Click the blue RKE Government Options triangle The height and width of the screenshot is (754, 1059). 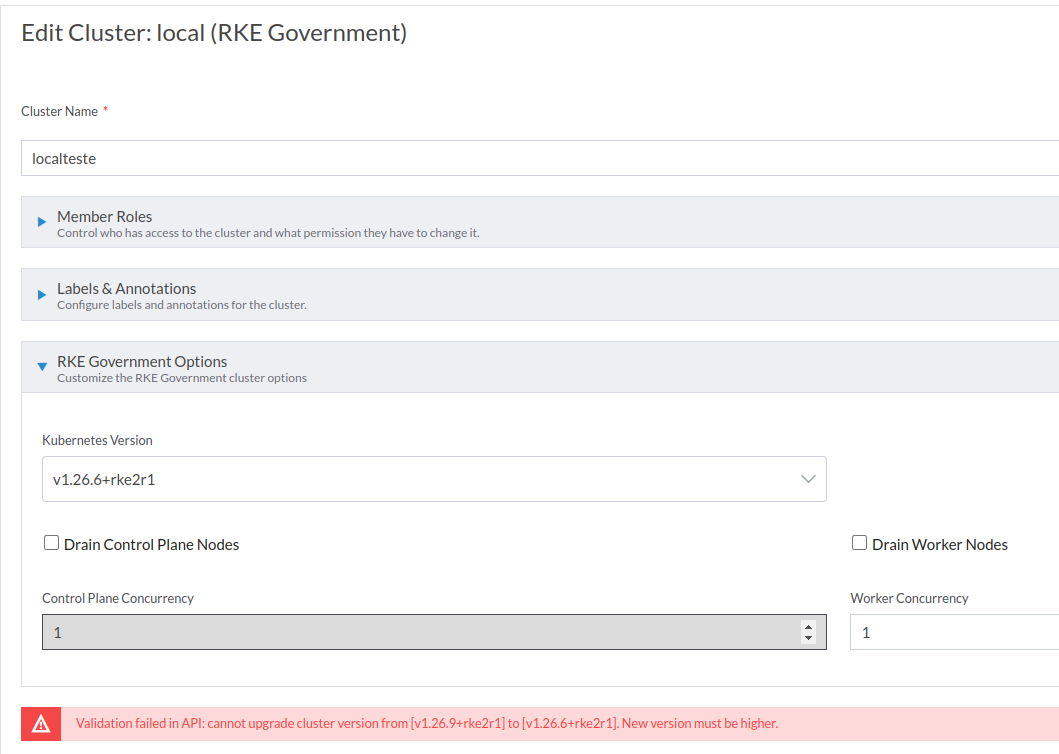(x=41, y=367)
